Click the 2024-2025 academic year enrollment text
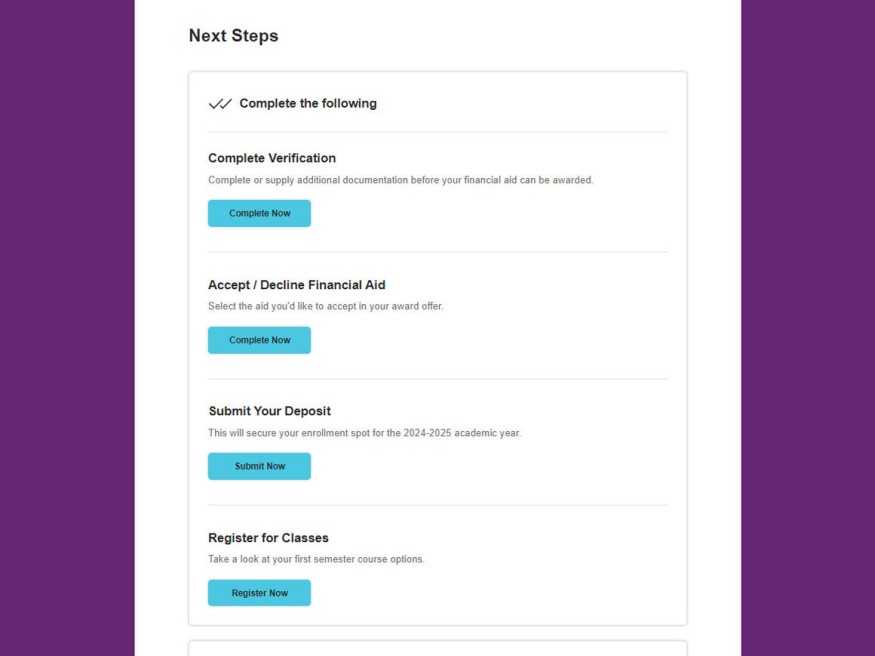Image resolution: width=875 pixels, height=656 pixels. point(364,433)
